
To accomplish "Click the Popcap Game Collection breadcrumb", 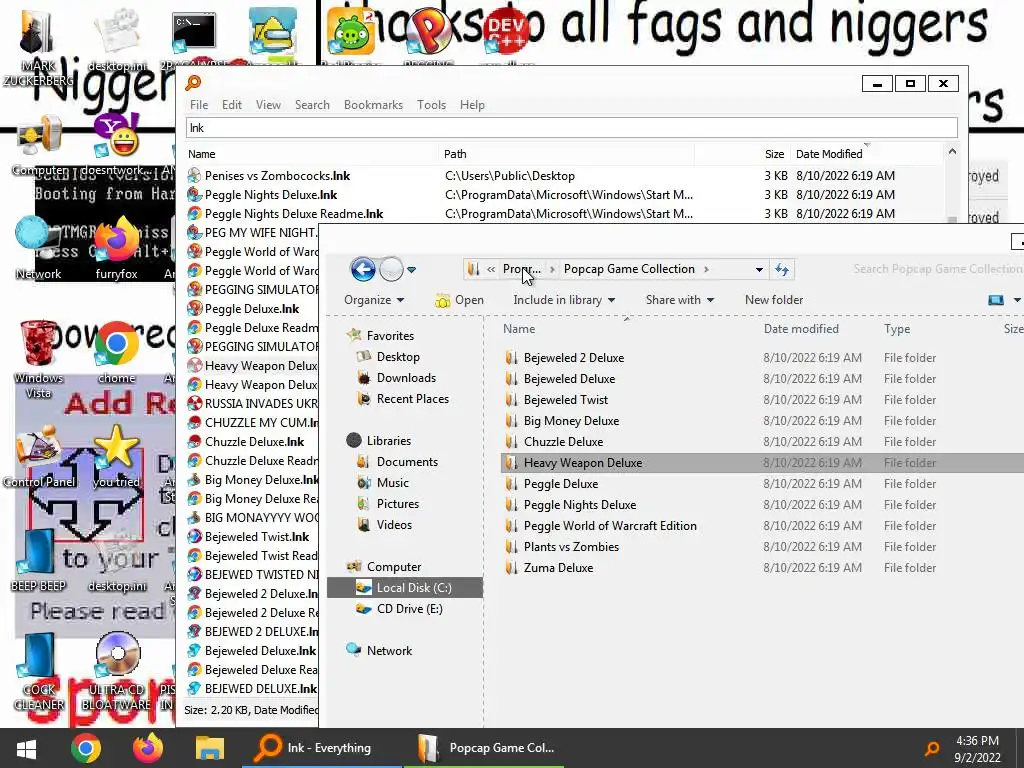I will pyautogui.click(x=629, y=269).
